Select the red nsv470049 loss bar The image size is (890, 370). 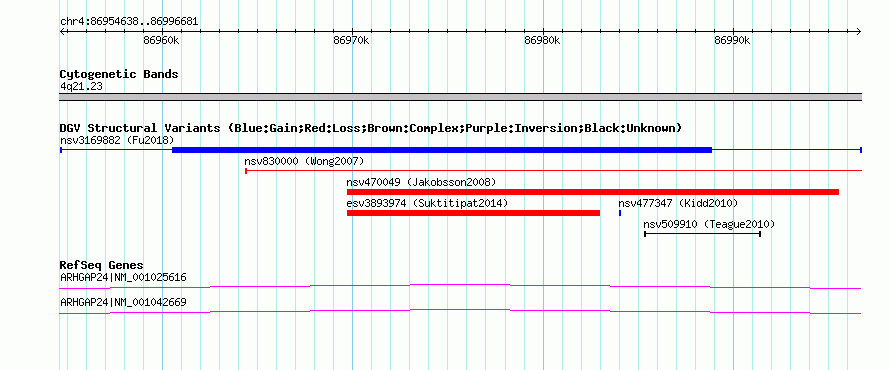pos(593,192)
